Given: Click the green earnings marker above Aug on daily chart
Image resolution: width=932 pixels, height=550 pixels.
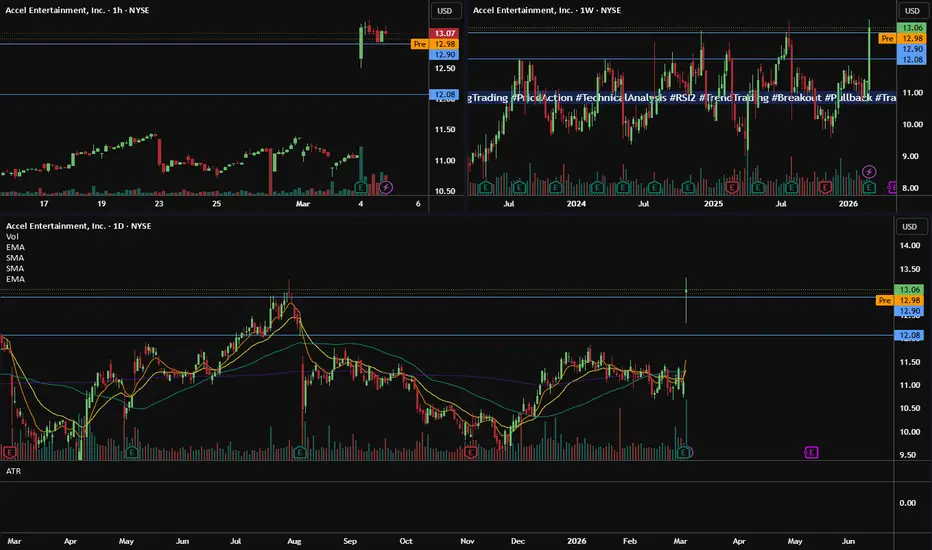Looking at the screenshot, I should pyautogui.click(x=300, y=452).
